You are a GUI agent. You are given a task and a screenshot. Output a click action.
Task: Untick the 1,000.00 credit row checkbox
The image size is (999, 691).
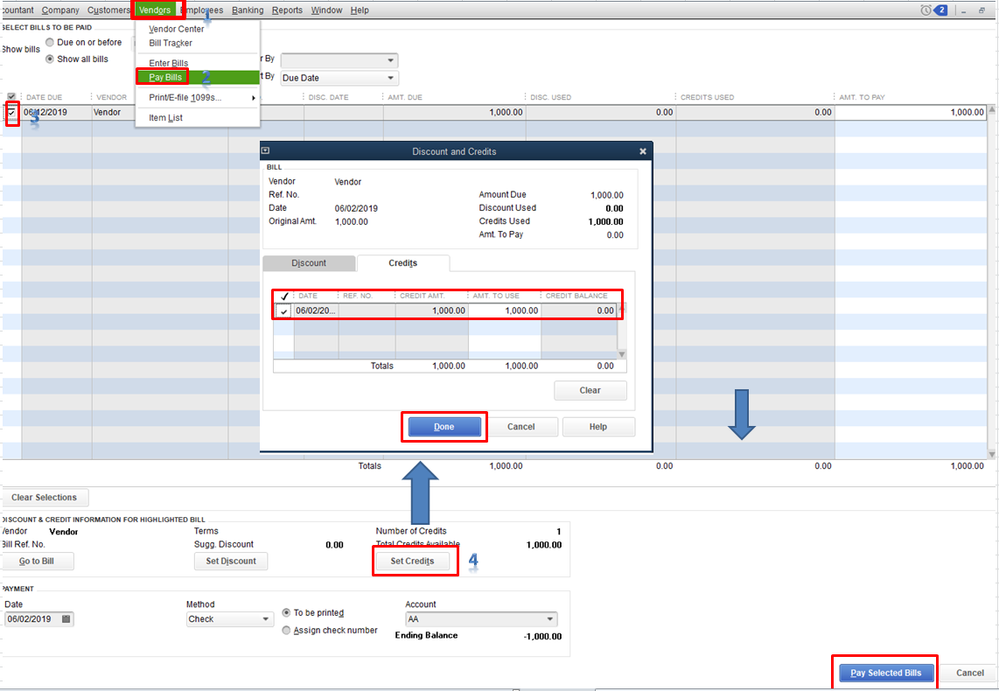point(284,311)
